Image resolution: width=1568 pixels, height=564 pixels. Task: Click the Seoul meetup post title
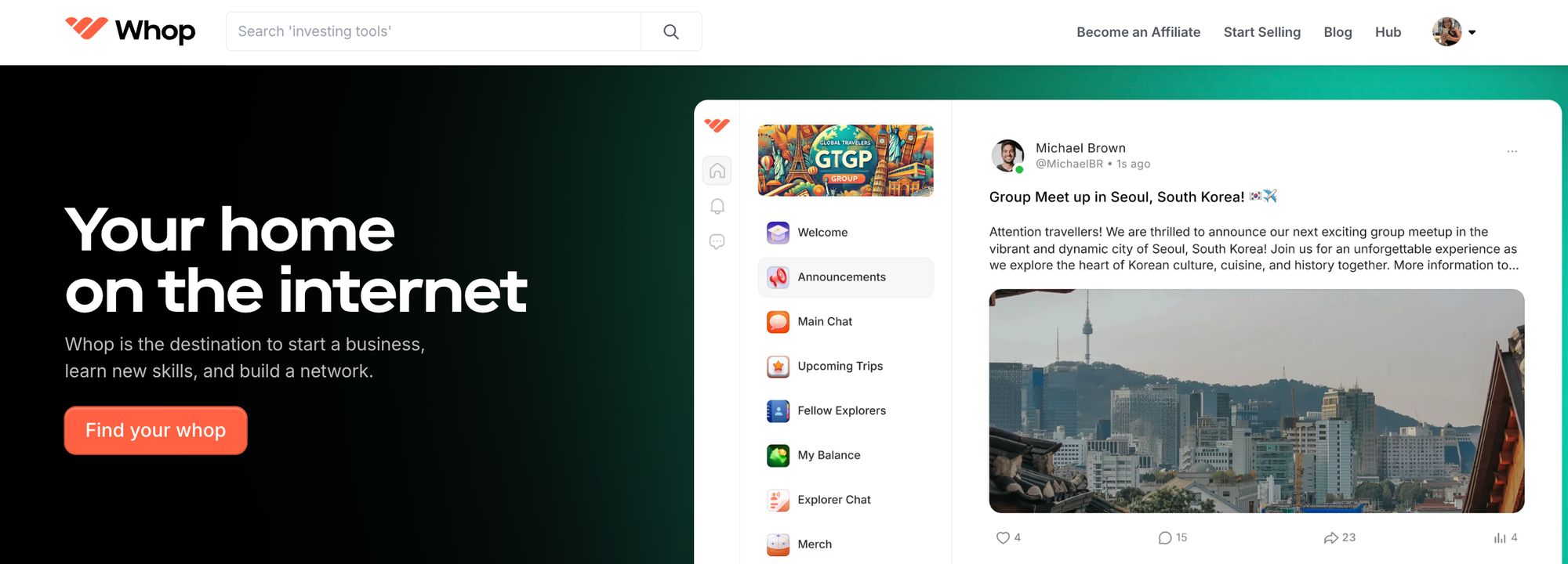(x=1133, y=197)
